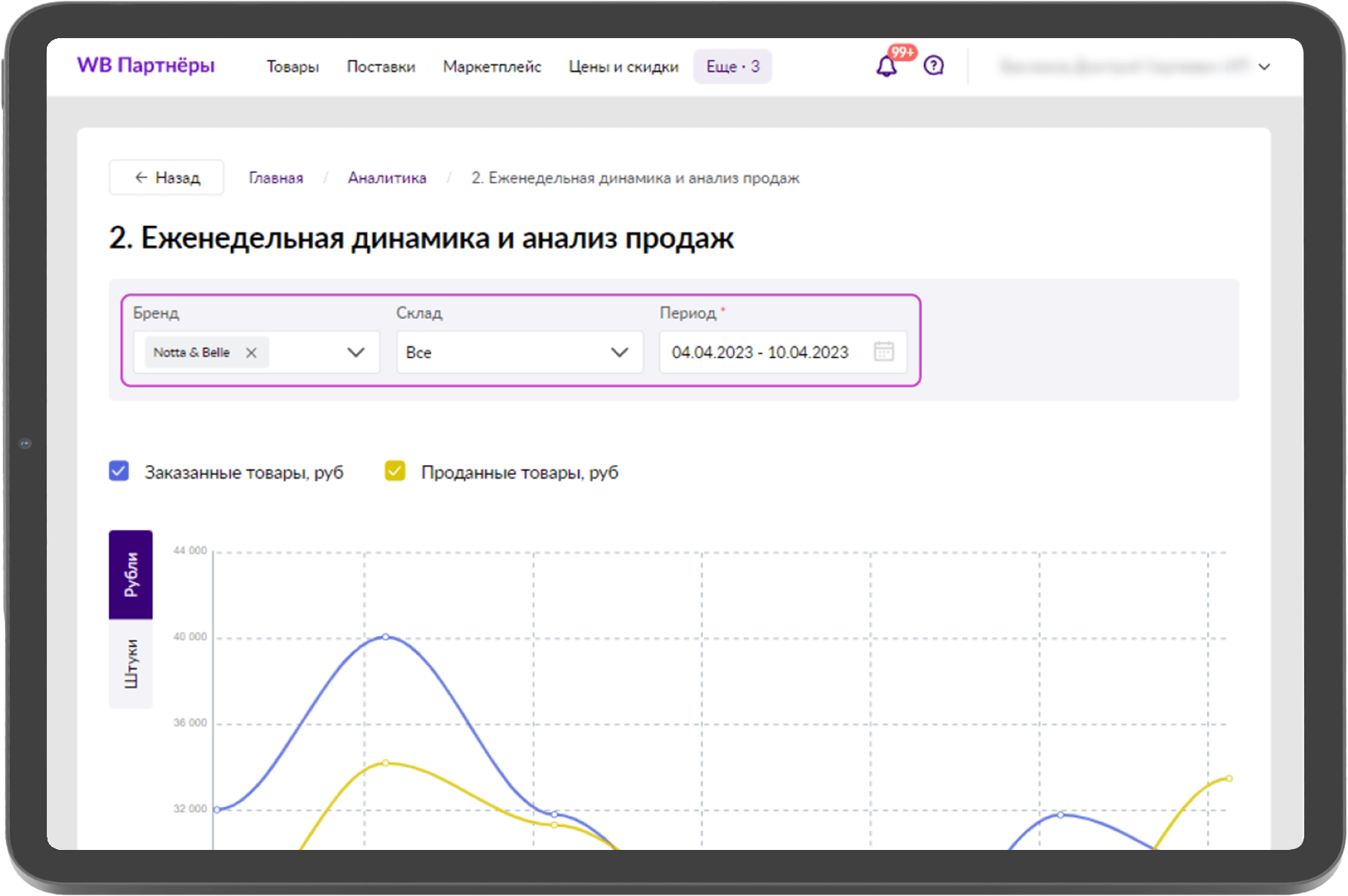This screenshot has width=1348, height=896.
Task: Expand the Ещё · 3 menu
Action: pos(732,66)
